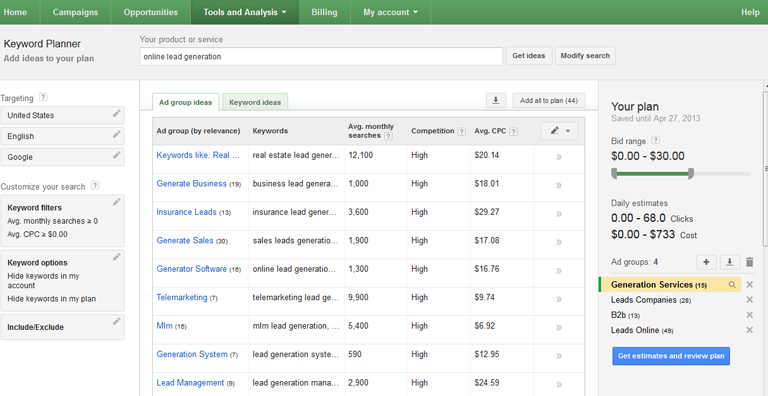768x396 pixels.
Task: Download the plan's ad groups
Action: click(x=730, y=262)
